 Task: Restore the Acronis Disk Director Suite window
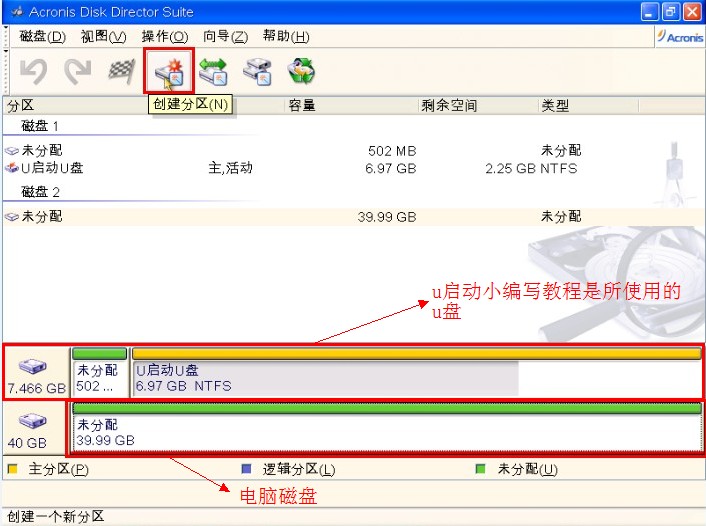point(670,12)
